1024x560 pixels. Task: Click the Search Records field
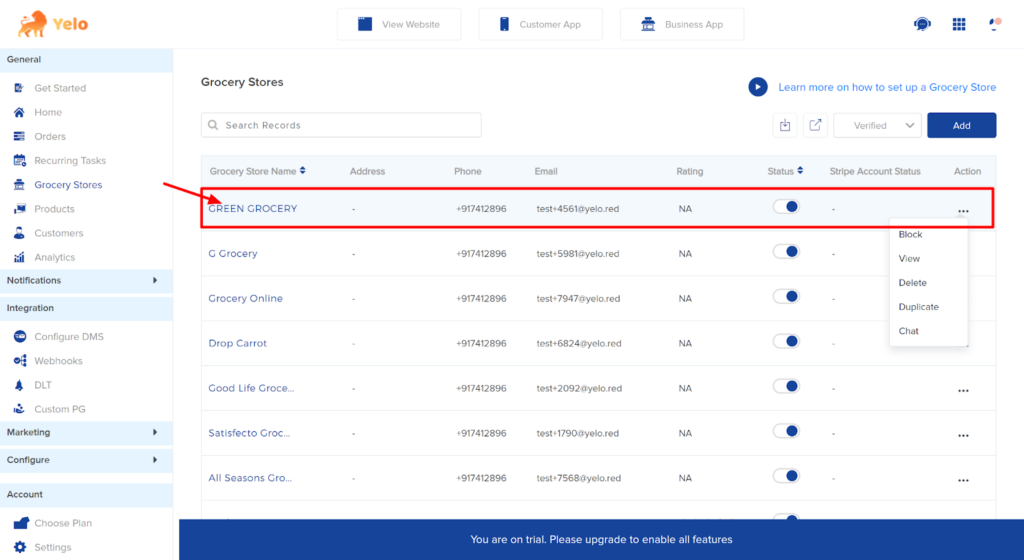[341, 125]
